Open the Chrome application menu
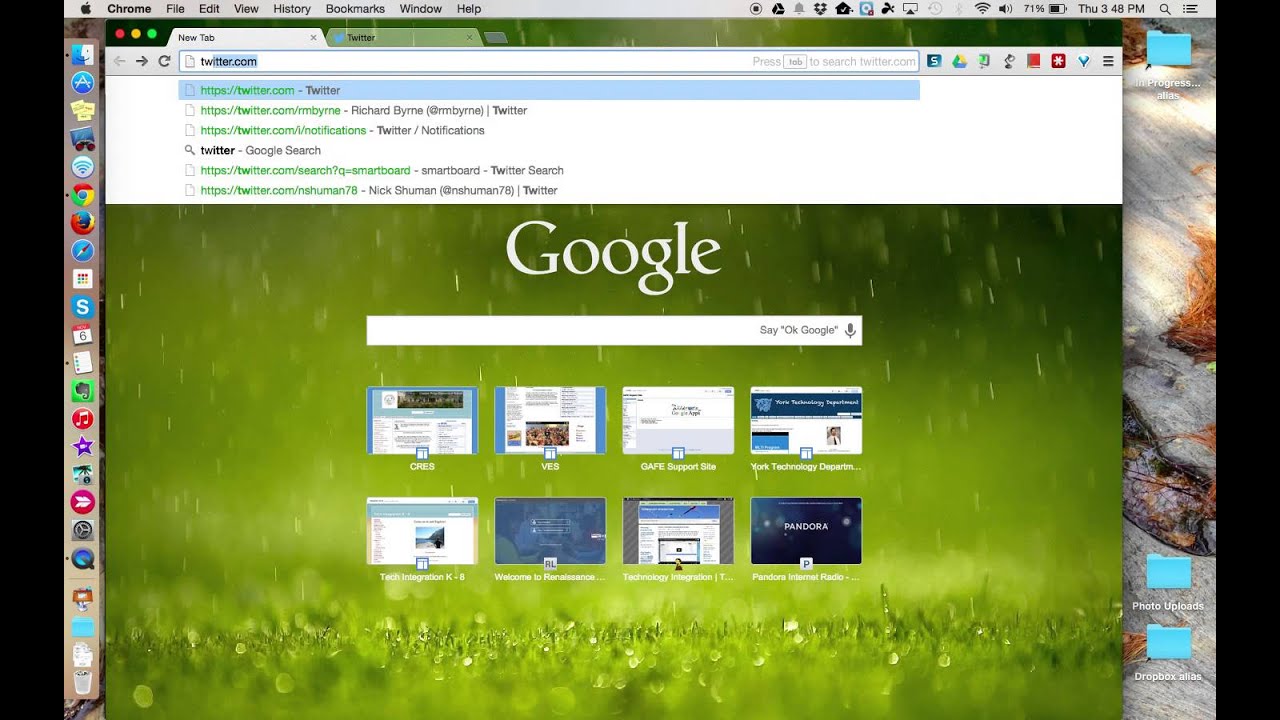 [x=129, y=9]
